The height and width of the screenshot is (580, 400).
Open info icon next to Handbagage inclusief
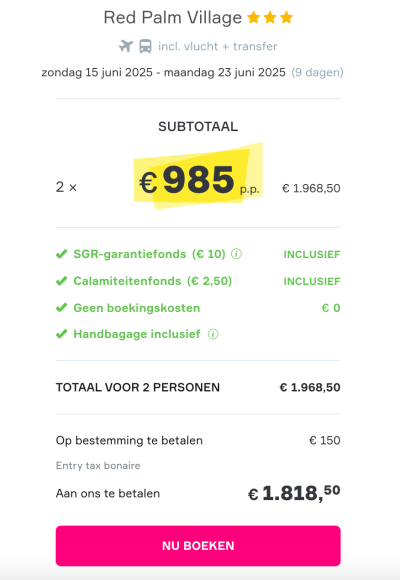coord(213,334)
